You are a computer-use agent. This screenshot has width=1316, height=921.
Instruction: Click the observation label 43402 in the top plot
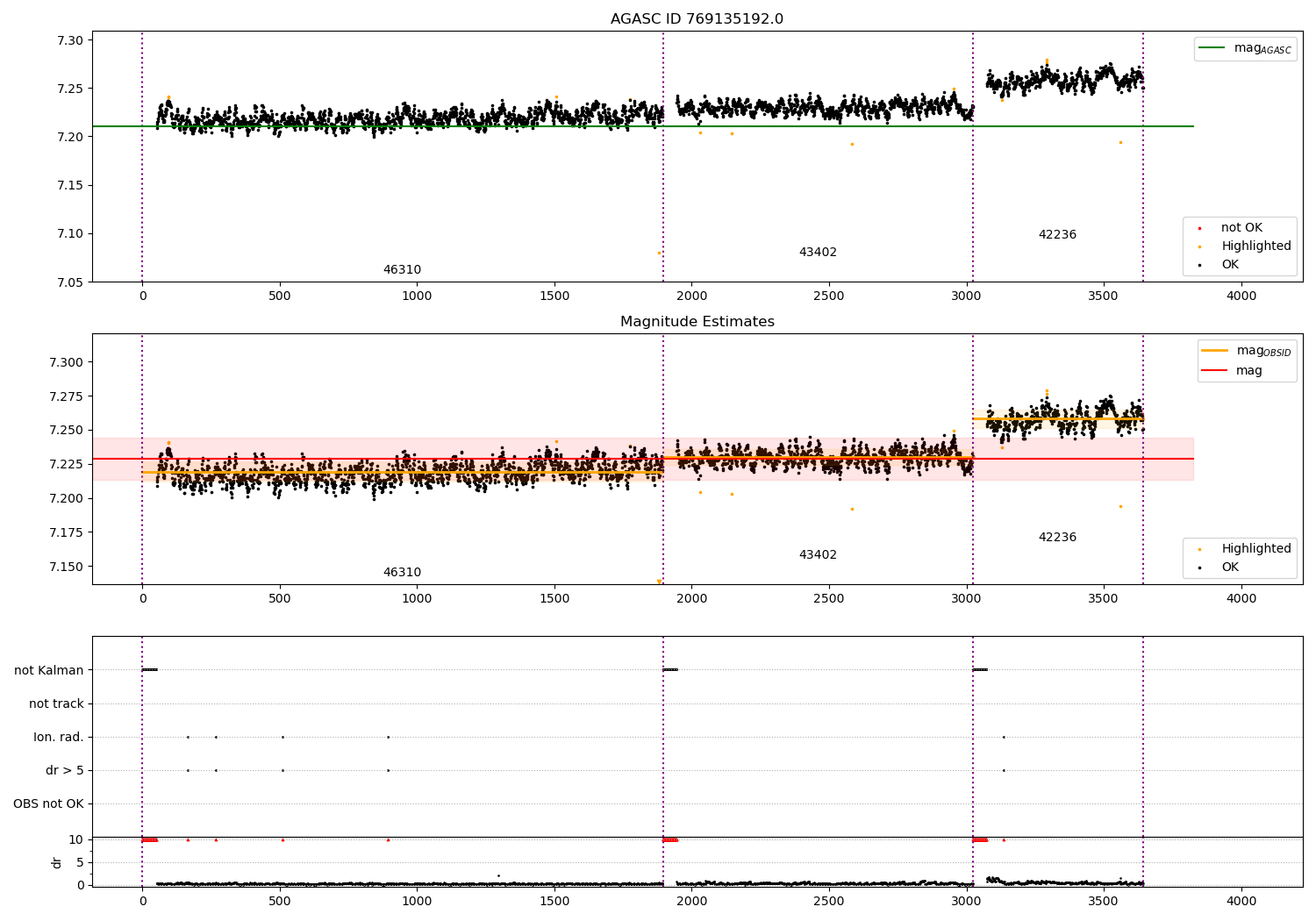coord(818,253)
